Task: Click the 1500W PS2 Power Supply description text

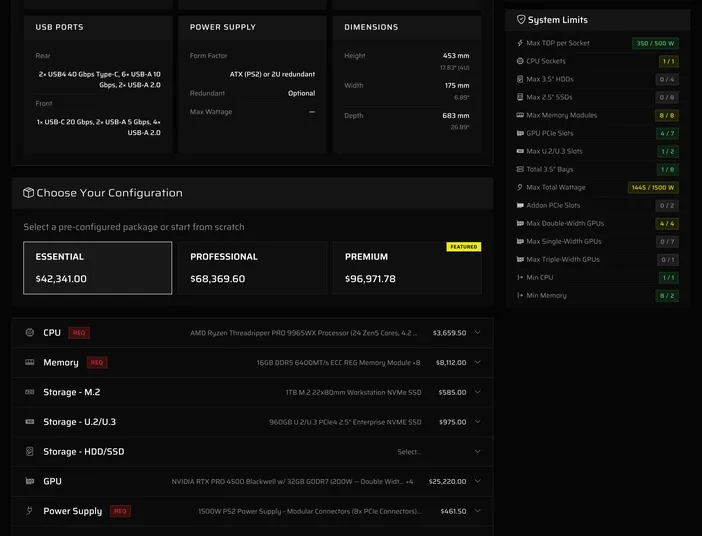Action: click(310, 511)
